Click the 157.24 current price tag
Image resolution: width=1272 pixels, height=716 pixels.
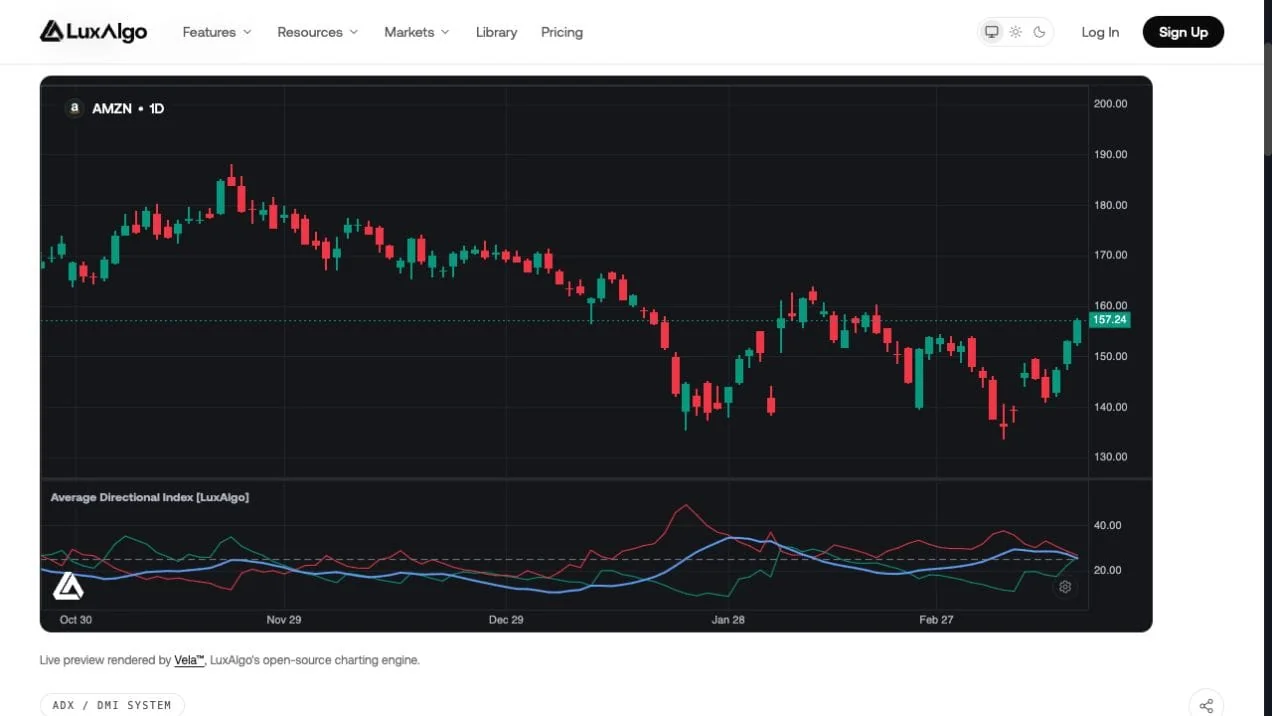1110,320
